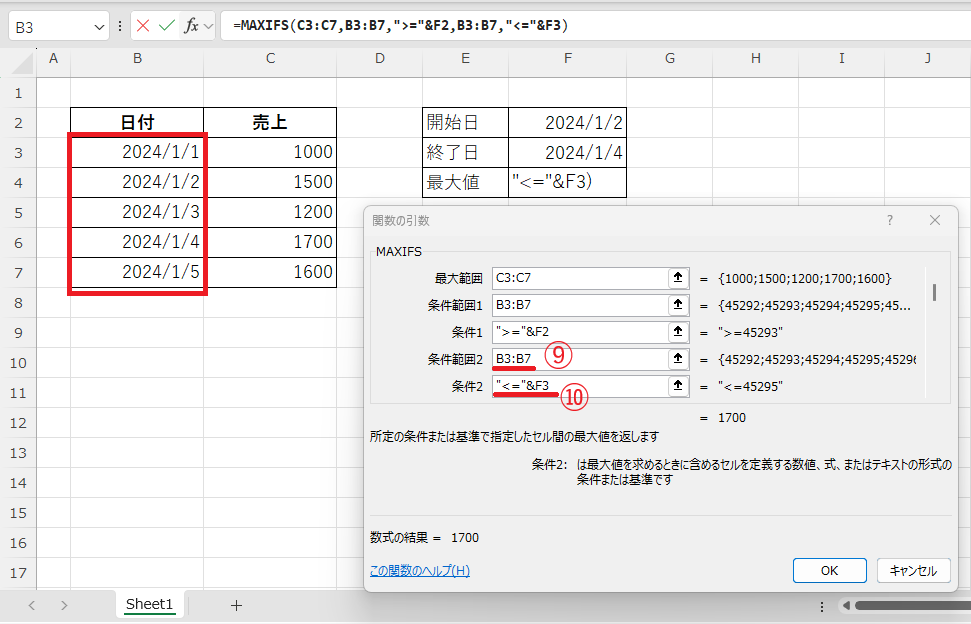Viewport: 971px width, 624px height.
Task: Click the 開始日 value cell 2024/1/2
Action: click(x=567, y=123)
